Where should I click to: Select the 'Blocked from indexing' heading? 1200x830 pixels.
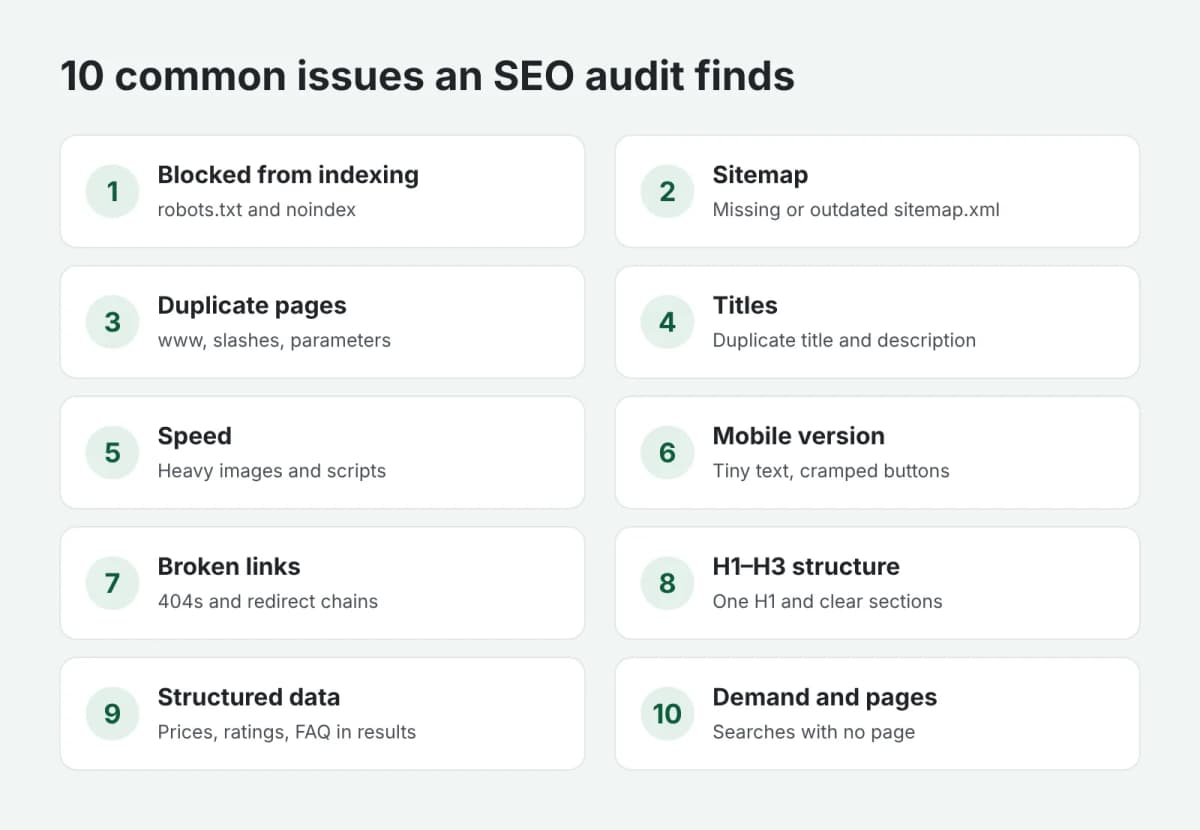click(288, 175)
